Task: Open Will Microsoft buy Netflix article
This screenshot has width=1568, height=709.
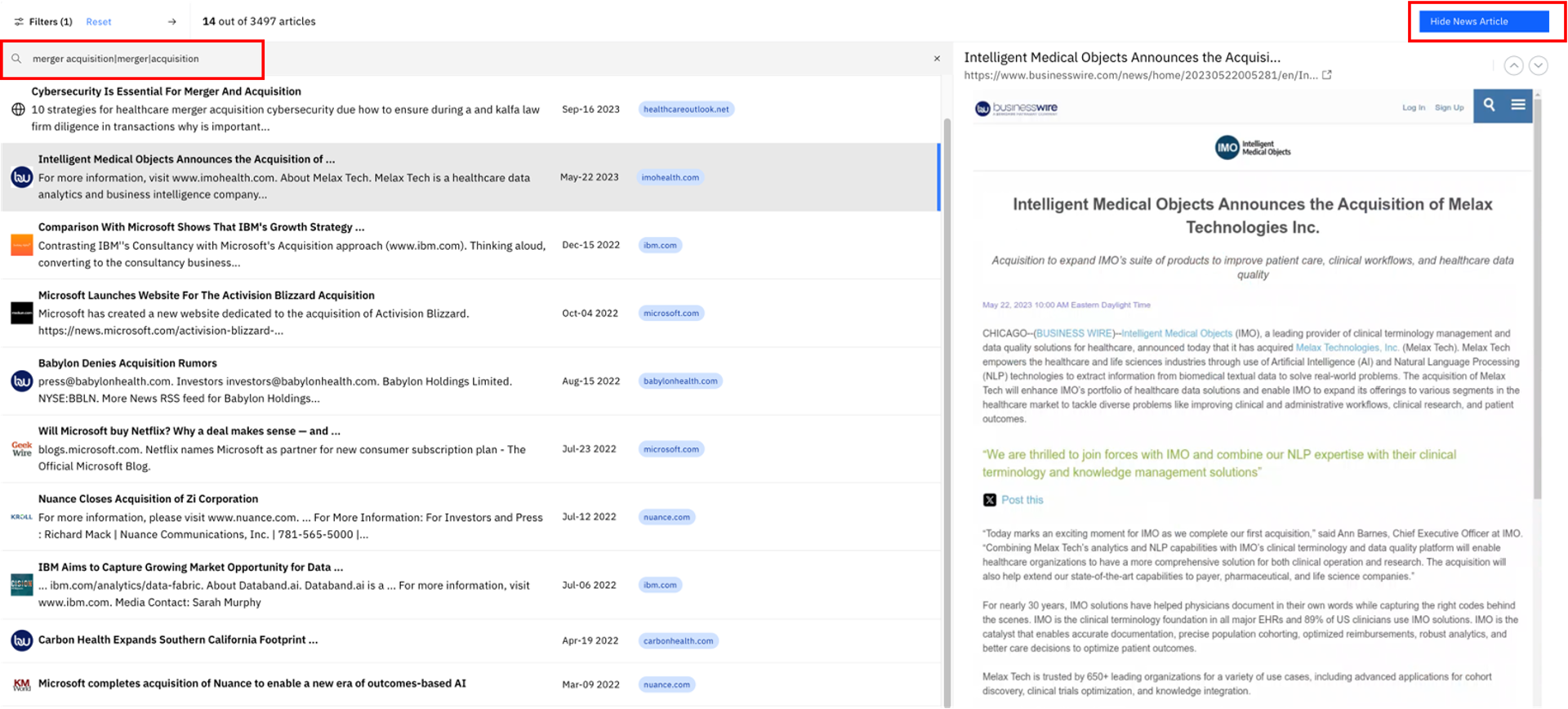Action: (189, 431)
